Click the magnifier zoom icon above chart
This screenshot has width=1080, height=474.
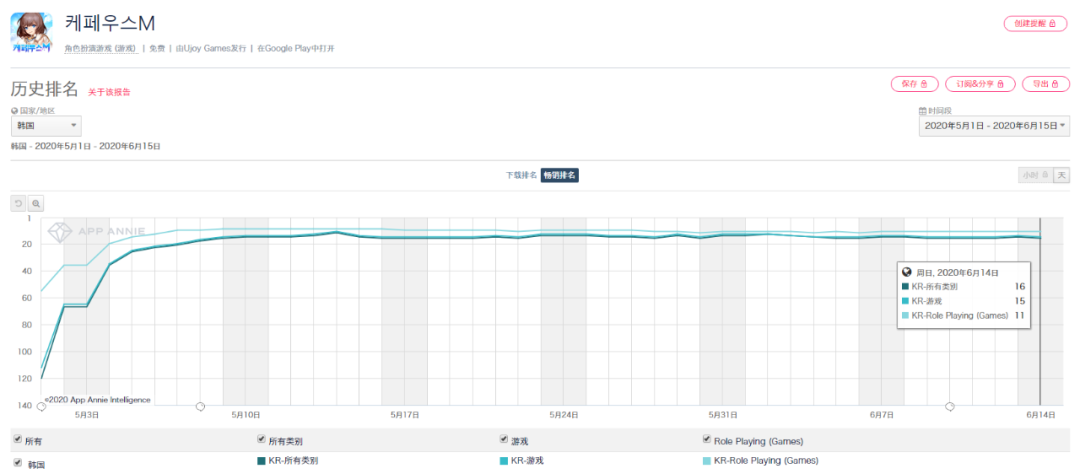[36, 203]
